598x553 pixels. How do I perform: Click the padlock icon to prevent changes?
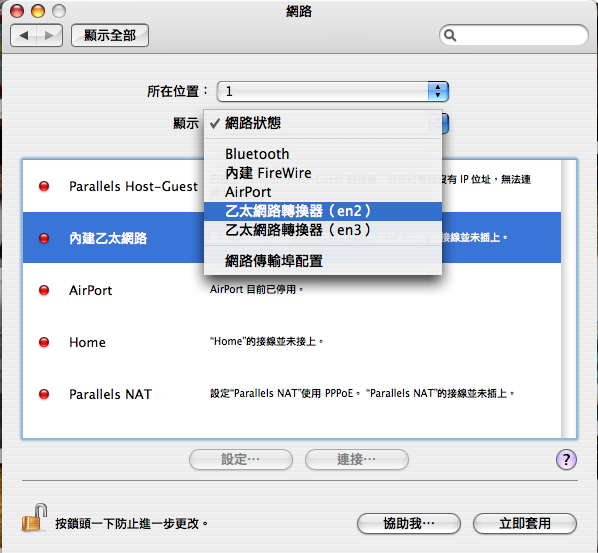click(35, 518)
